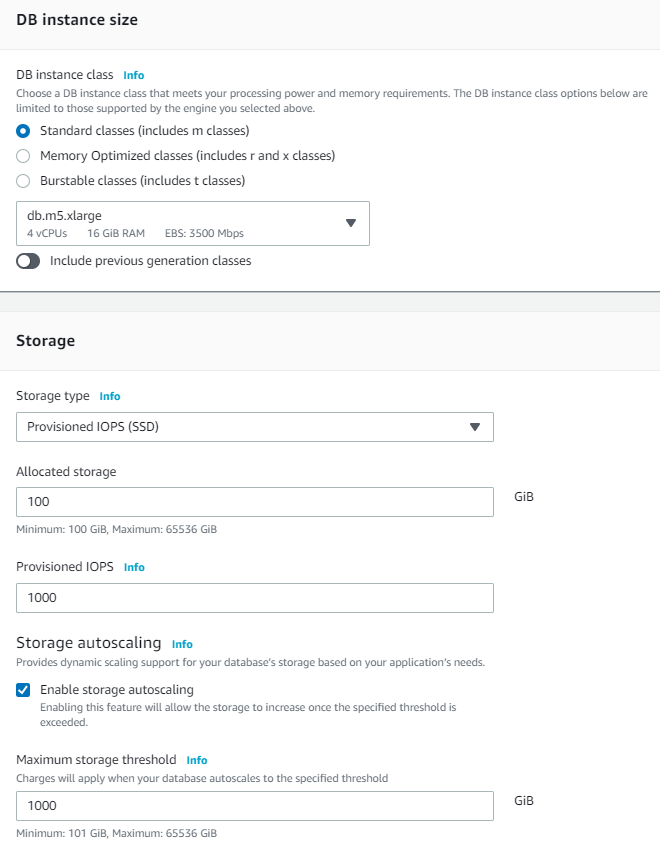Focus the Allocated storage input field
The image size is (660, 851).
(x=255, y=502)
